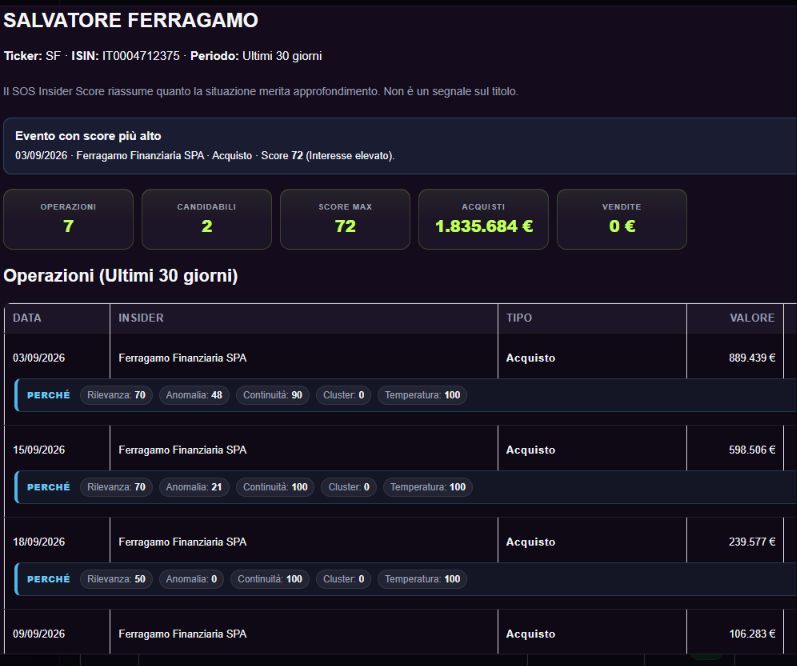Viewport: 797px width, 666px height.
Task: Select the ISIN IT0004712375 text
Action: [126, 56]
